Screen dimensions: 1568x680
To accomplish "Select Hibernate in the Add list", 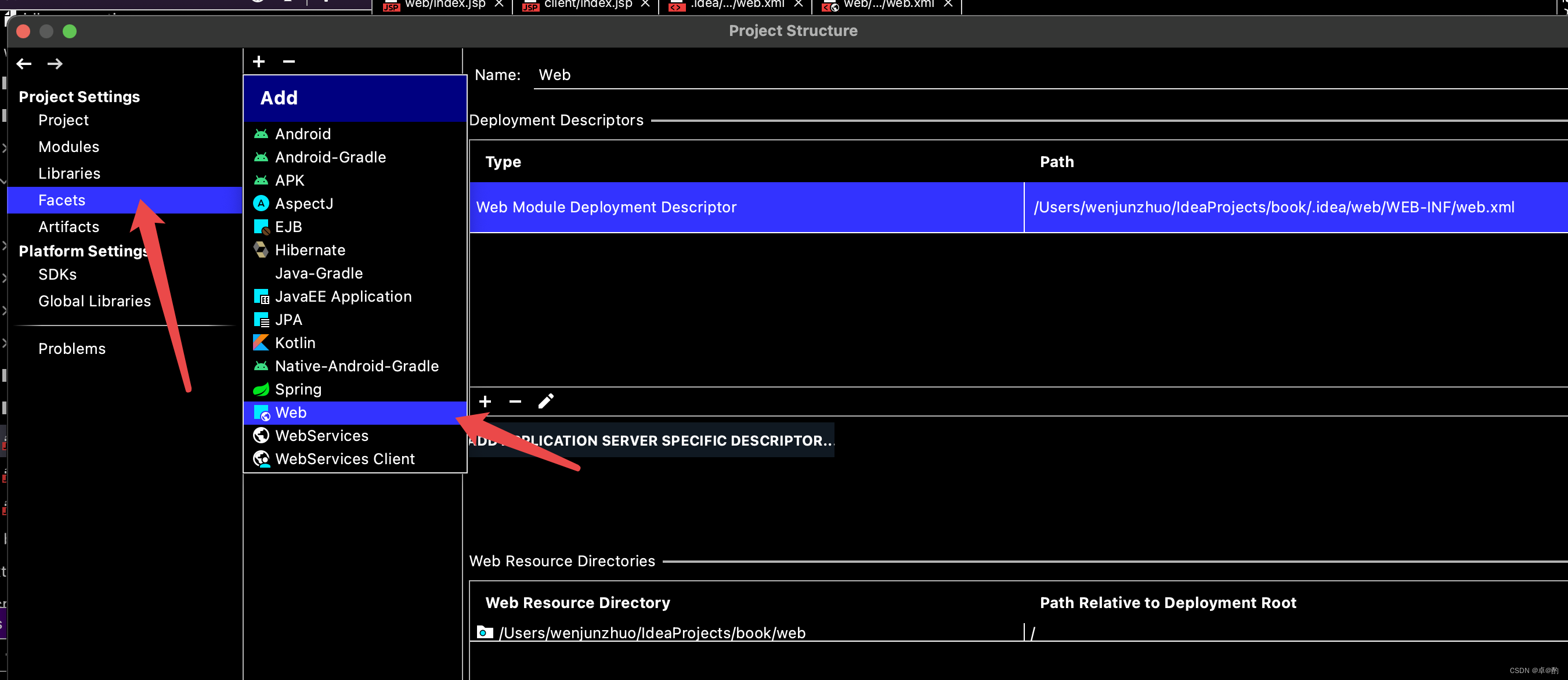I will [310, 249].
